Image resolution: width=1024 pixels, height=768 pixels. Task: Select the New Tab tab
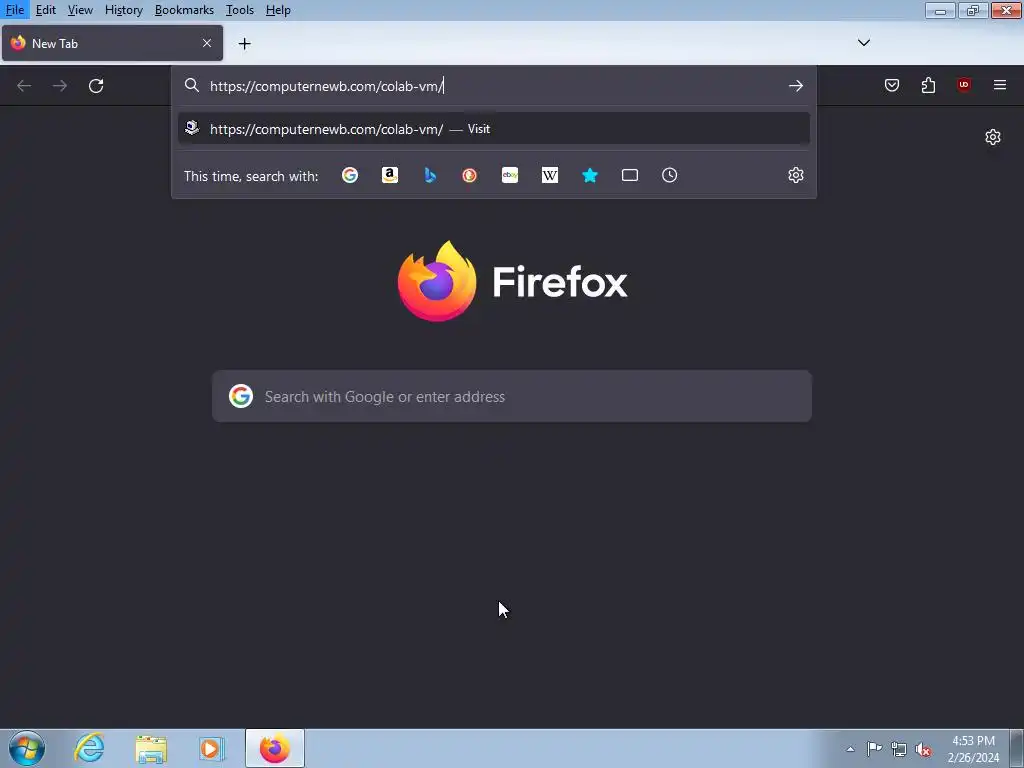click(112, 43)
